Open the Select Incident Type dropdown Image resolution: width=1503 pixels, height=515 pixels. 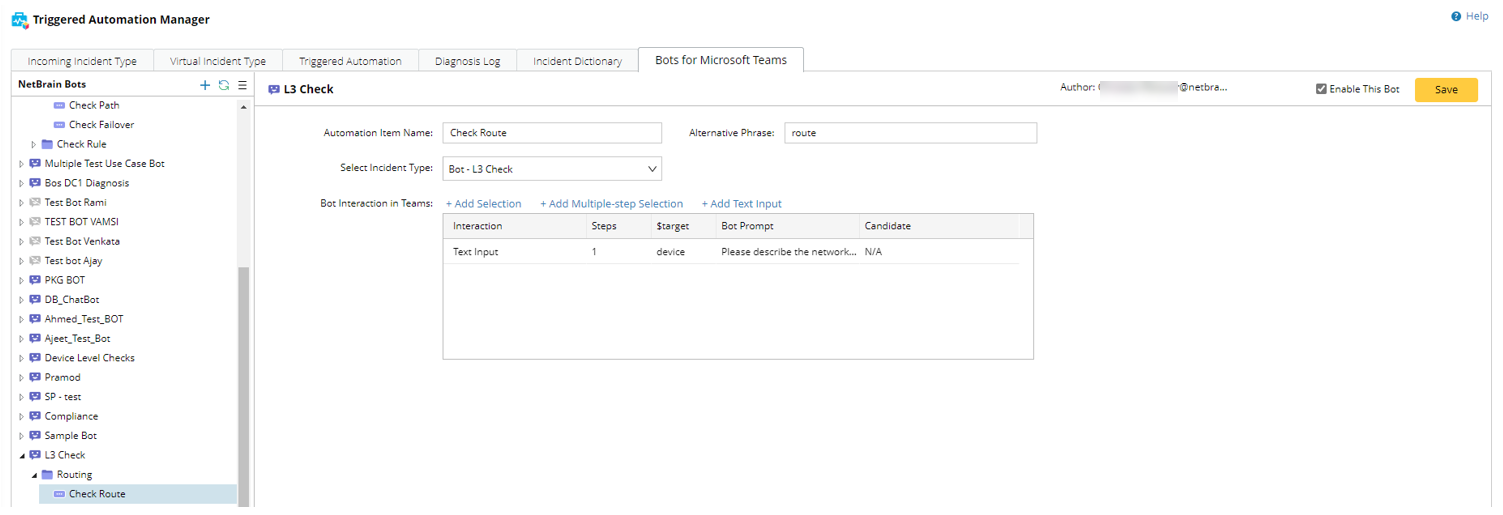552,169
